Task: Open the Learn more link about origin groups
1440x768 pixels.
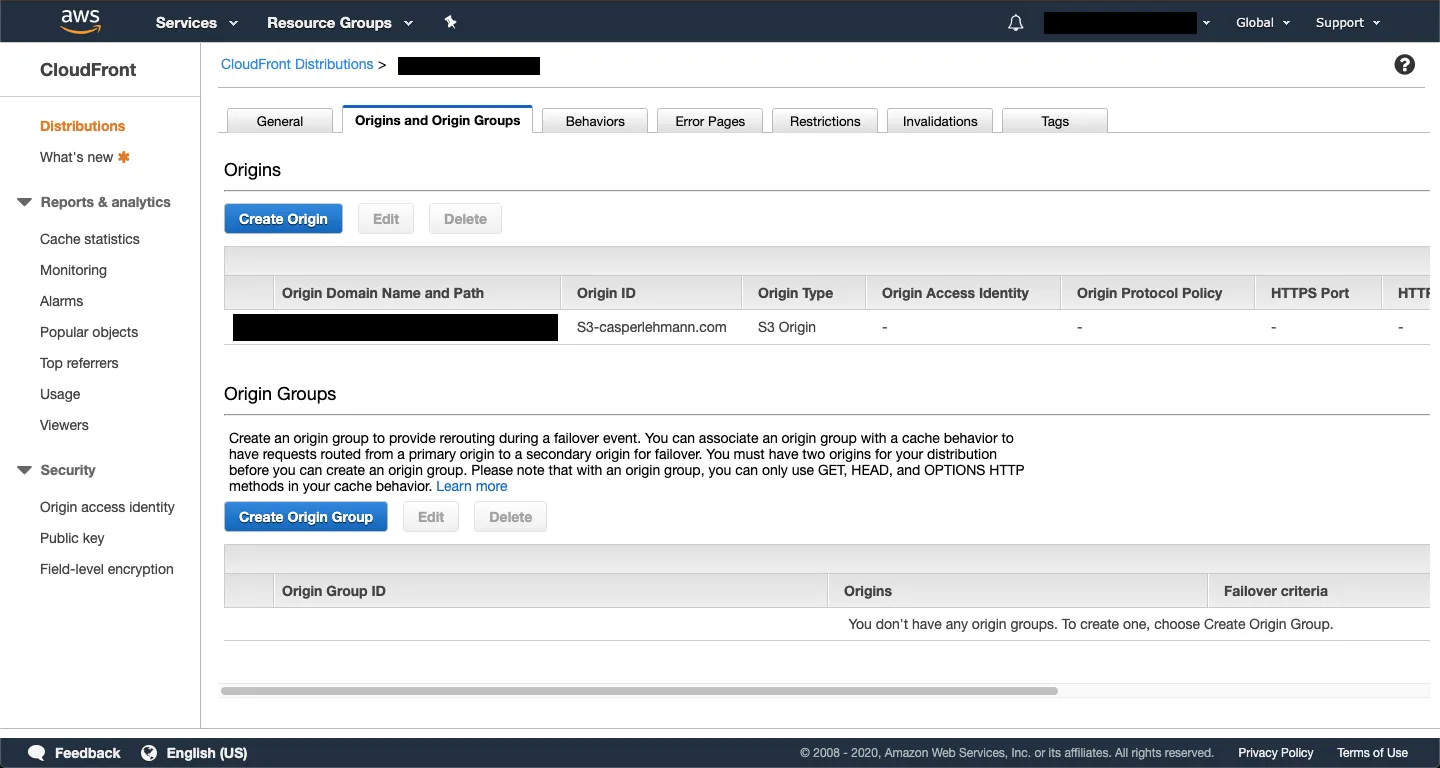Action: pos(471,486)
